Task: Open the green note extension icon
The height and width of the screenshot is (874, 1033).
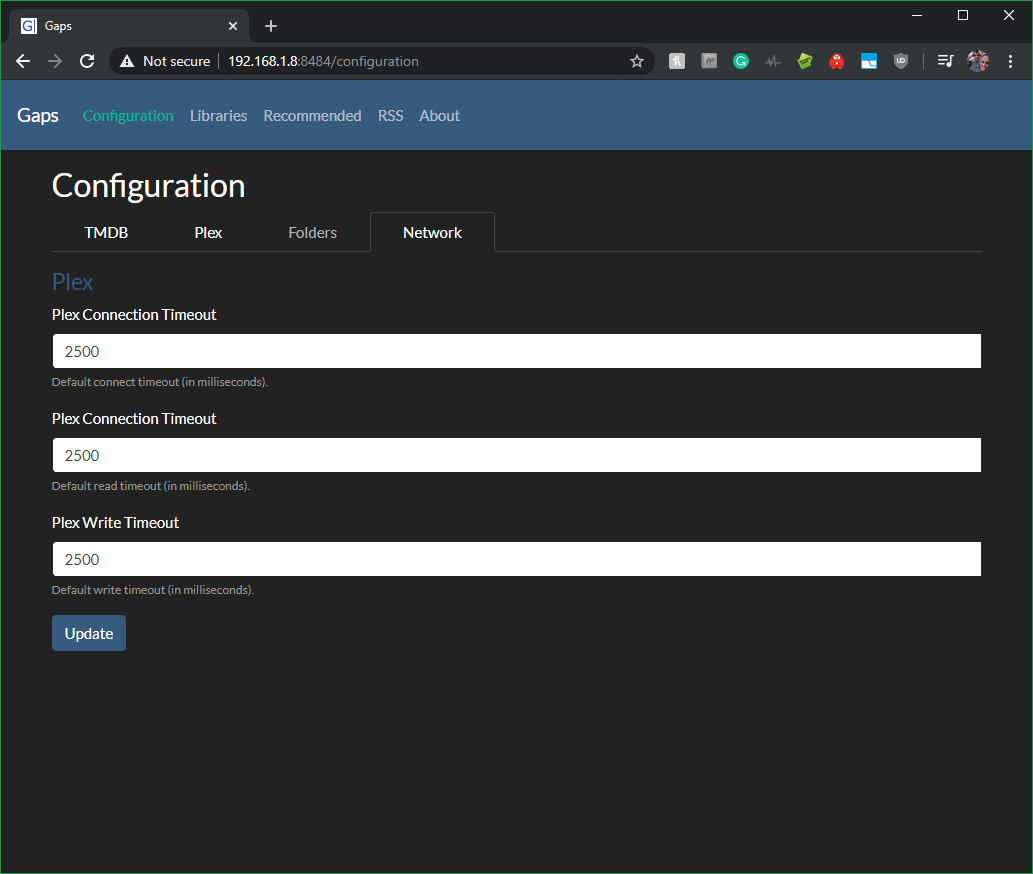Action: (x=804, y=61)
